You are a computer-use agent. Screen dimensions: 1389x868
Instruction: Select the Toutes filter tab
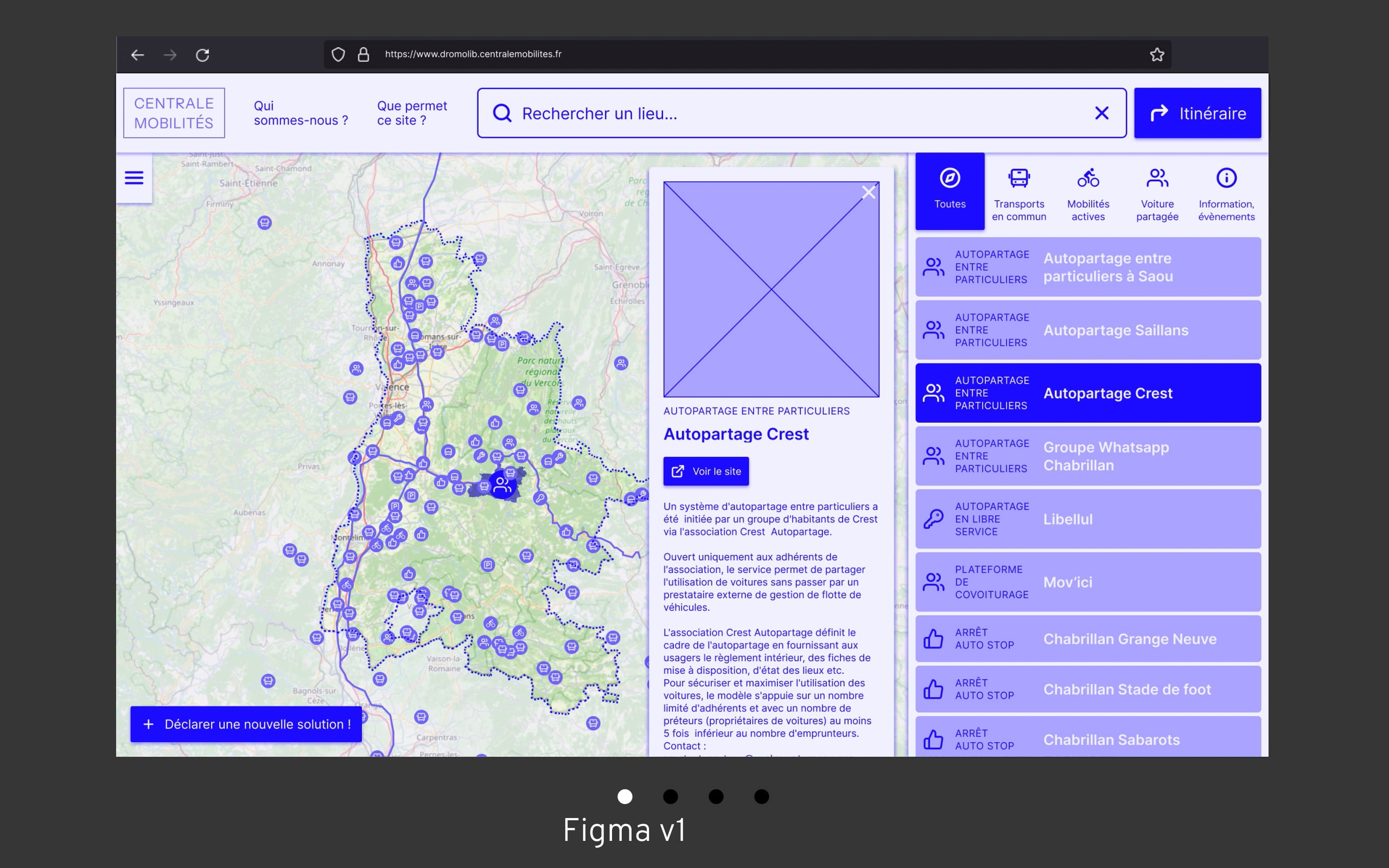[x=950, y=191]
